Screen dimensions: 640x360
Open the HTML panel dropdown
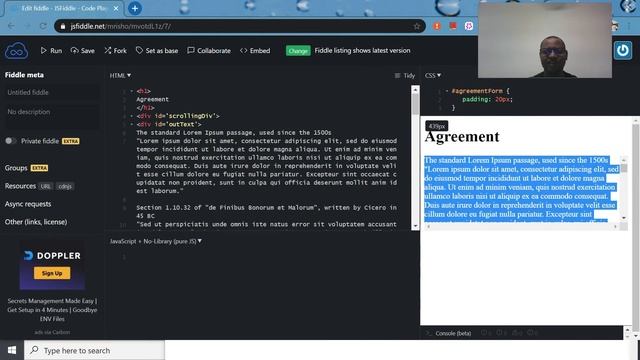point(120,76)
